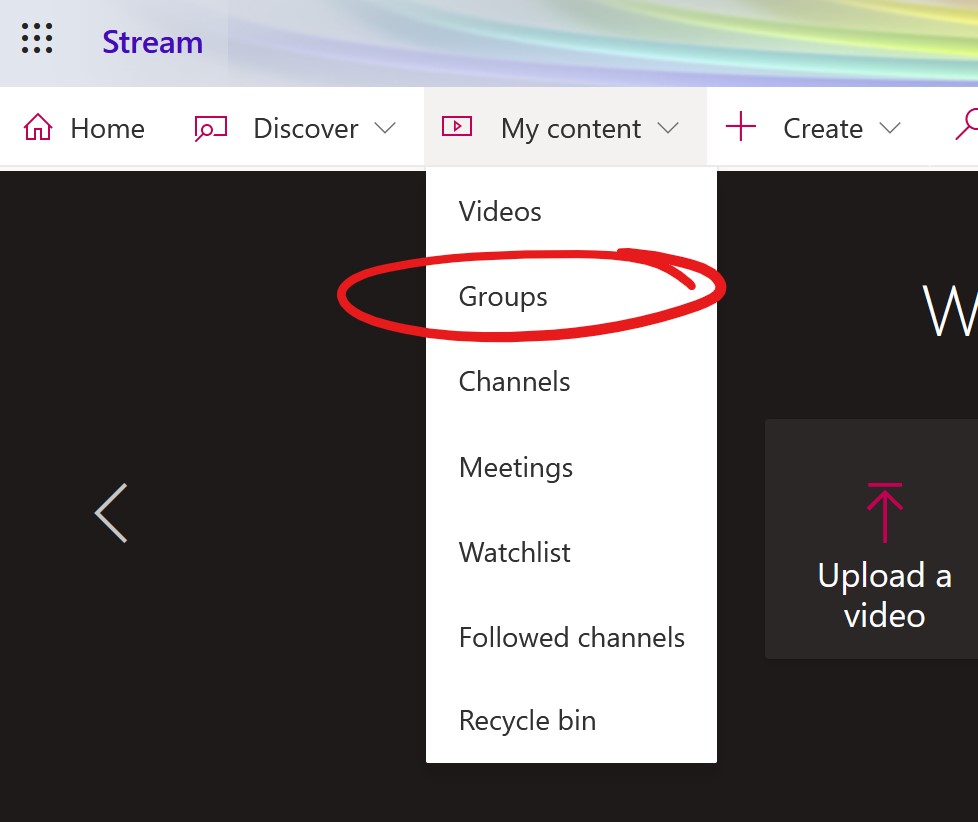
Task: Select Meetings from My content menu
Action: coord(515,467)
